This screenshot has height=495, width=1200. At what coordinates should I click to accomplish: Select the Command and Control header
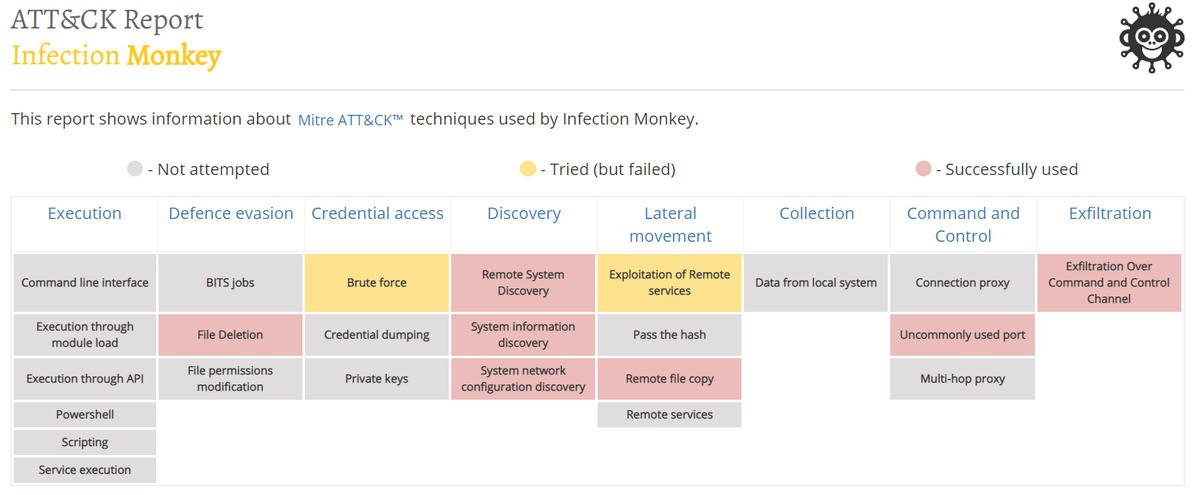click(963, 224)
